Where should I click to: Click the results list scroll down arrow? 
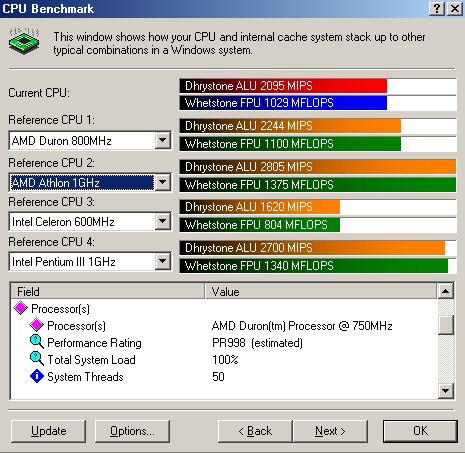point(446,390)
